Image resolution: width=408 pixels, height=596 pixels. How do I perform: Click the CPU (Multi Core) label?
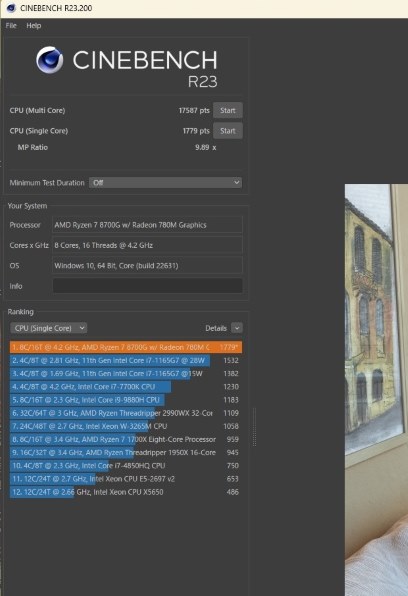click(x=37, y=110)
